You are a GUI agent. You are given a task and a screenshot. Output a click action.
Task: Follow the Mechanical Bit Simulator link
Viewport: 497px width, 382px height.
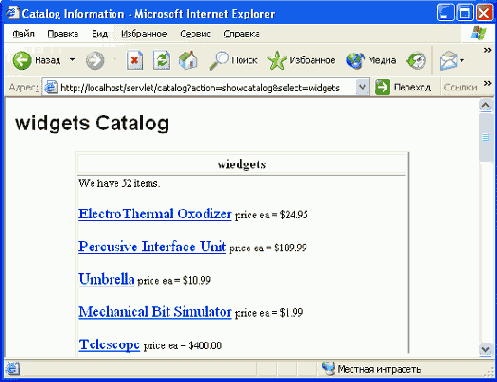[x=155, y=312]
